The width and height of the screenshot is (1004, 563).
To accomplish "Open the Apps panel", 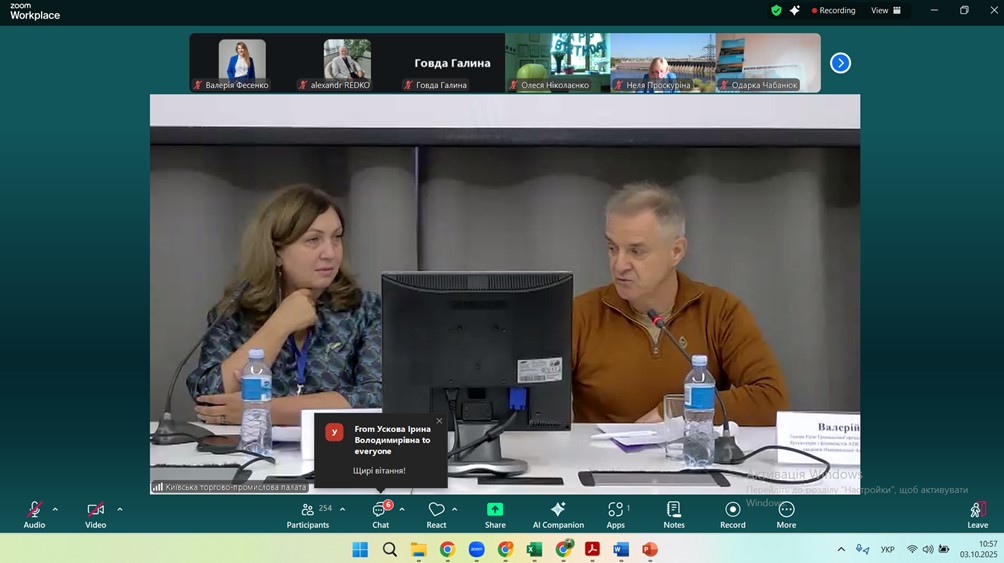I will 615,510.
